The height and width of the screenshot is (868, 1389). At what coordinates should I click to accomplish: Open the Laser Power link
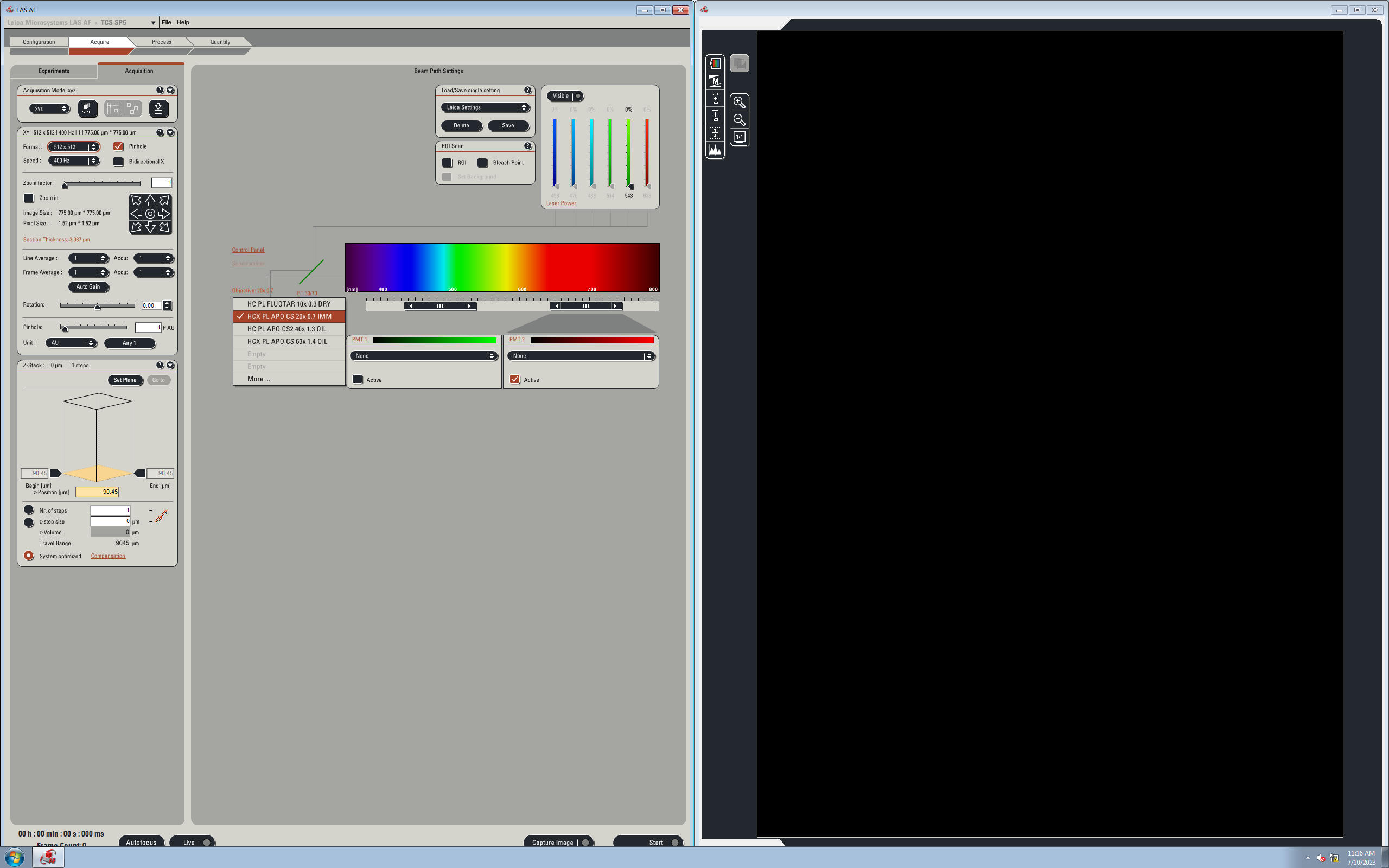pyautogui.click(x=561, y=203)
